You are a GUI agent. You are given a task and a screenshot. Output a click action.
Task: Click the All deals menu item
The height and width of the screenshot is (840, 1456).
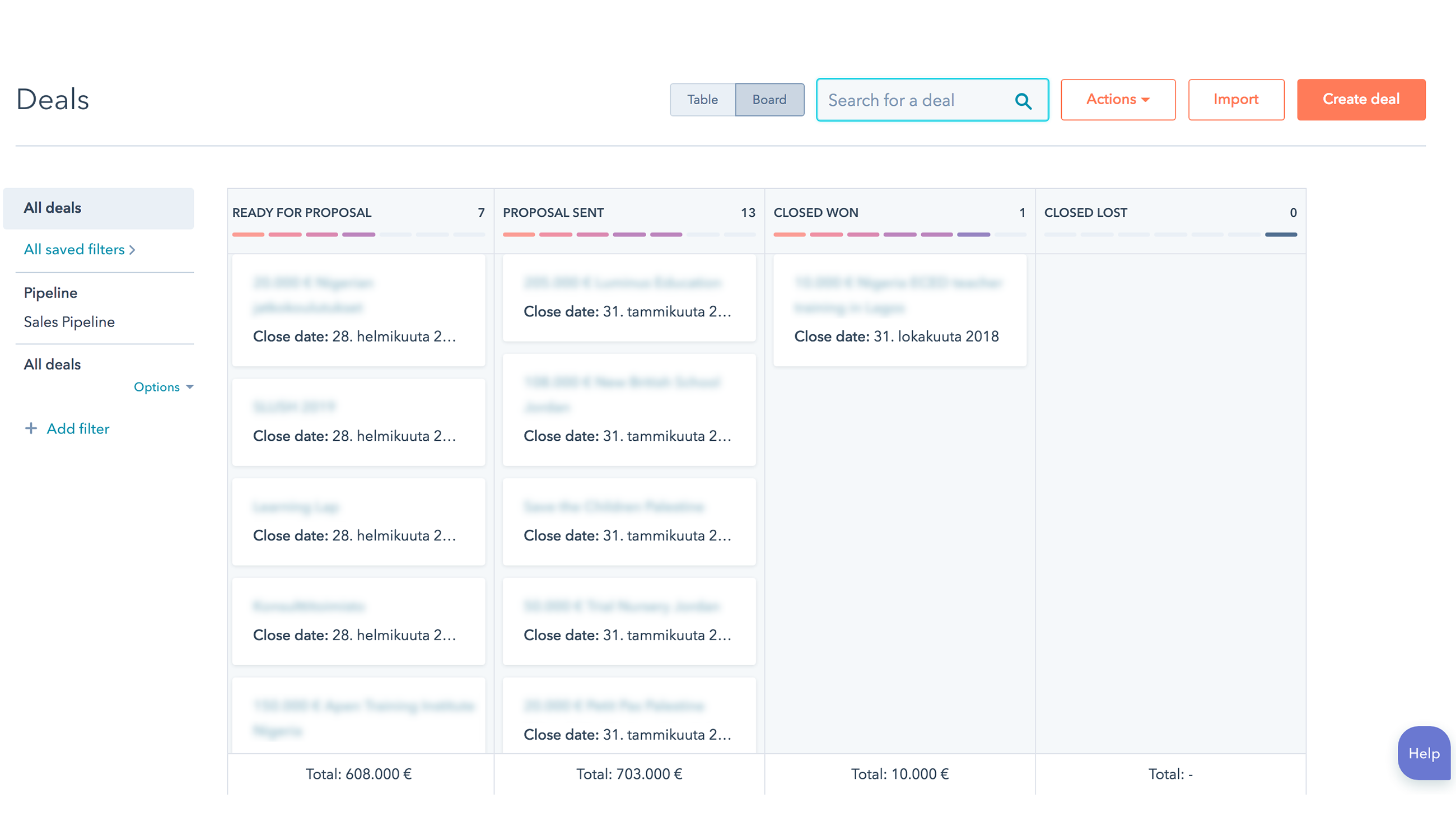[98, 207]
